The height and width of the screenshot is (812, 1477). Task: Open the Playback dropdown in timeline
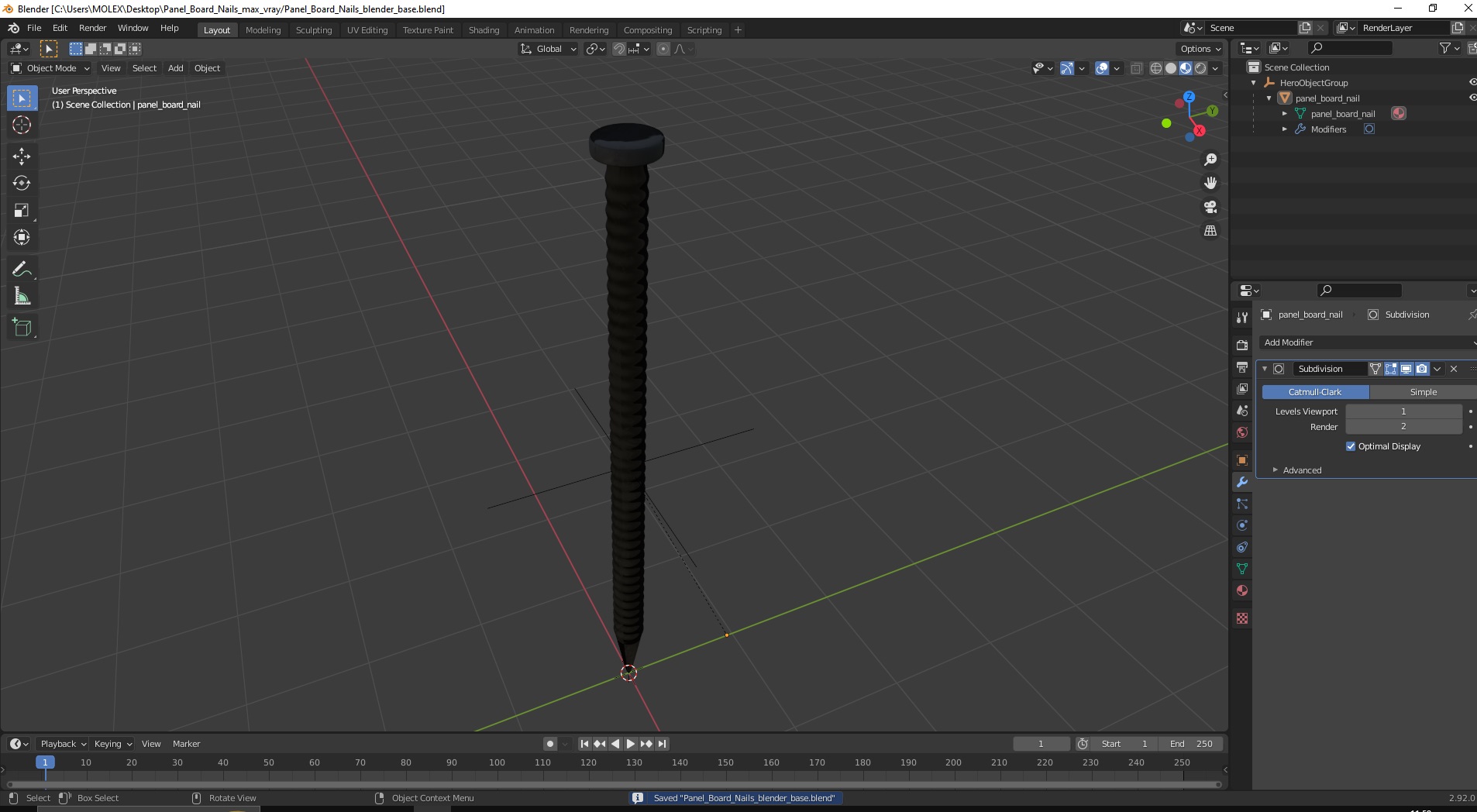(63, 744)
